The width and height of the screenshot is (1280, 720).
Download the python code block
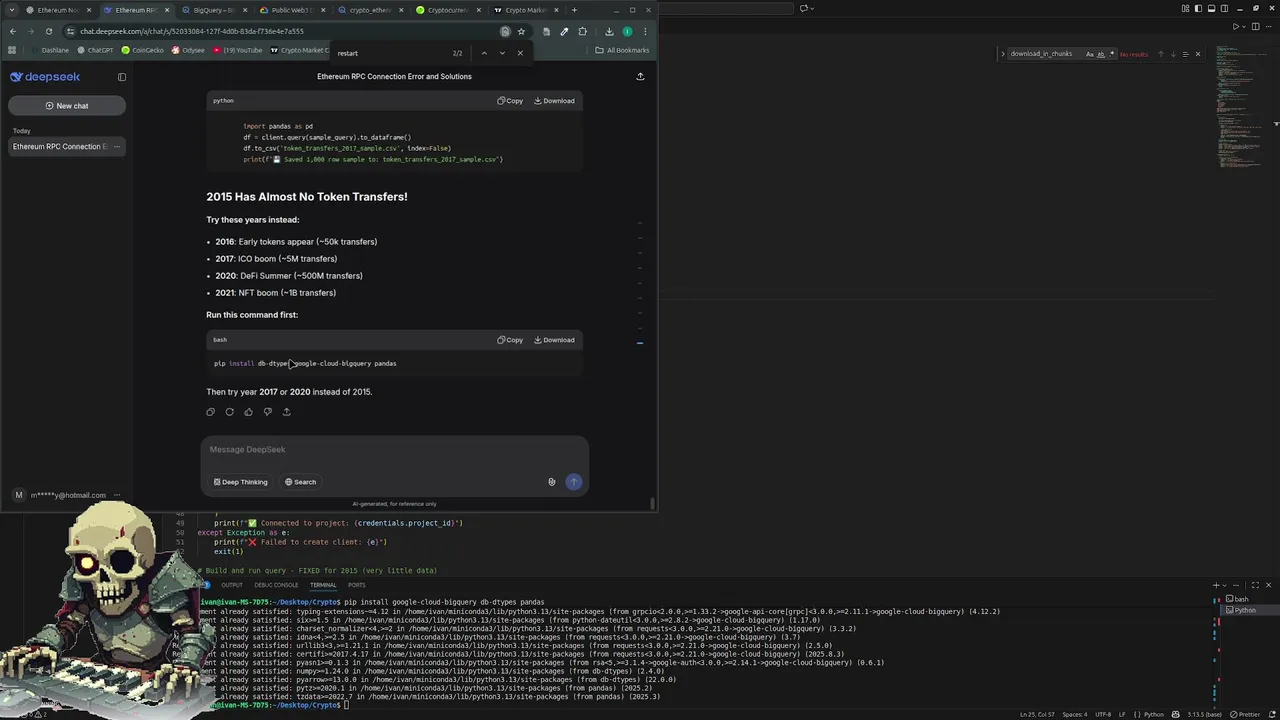point(554,101)
